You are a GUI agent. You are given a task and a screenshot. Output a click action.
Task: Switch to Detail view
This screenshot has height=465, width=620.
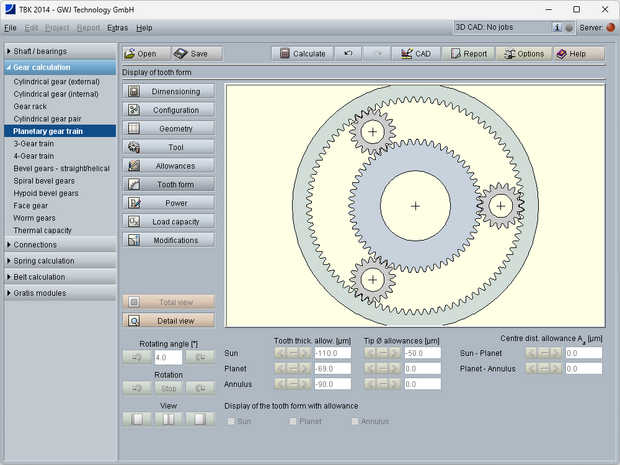(x=169, y=321)
